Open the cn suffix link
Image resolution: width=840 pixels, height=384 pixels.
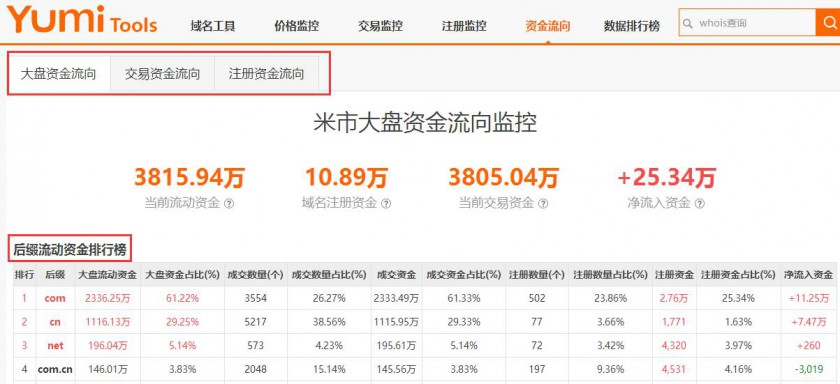[x=55, y=322]
